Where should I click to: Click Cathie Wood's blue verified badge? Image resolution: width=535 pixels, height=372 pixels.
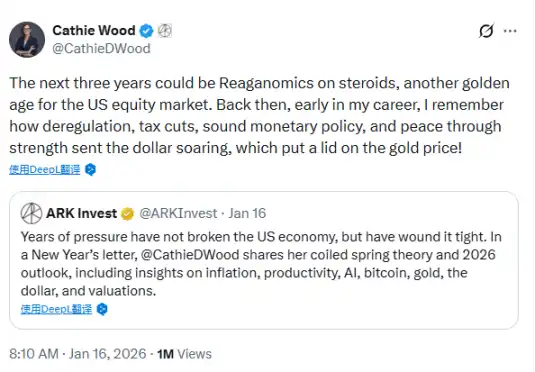[x=146, y=31]
